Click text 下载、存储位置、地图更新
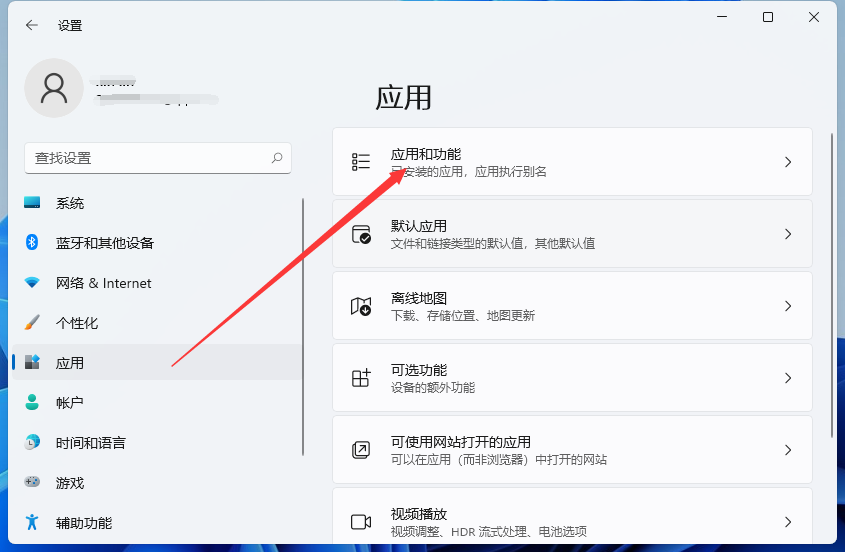The height and width of the screenshot is (552, 845). click(462, 315)
